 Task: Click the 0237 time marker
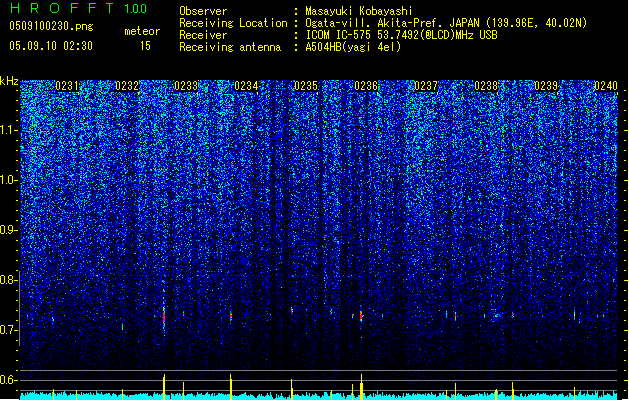(426, 86)
